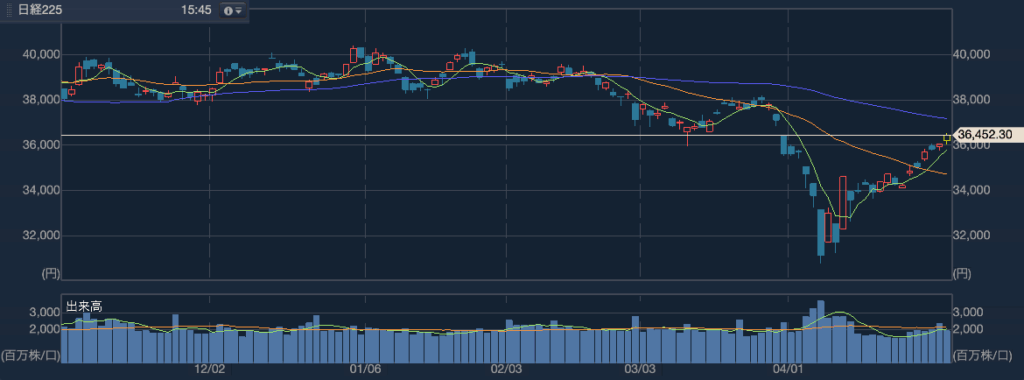This screenshot has width=1024, height=380.
Task: Click the left axis 34,000 label
Action: tap(40, 191)
